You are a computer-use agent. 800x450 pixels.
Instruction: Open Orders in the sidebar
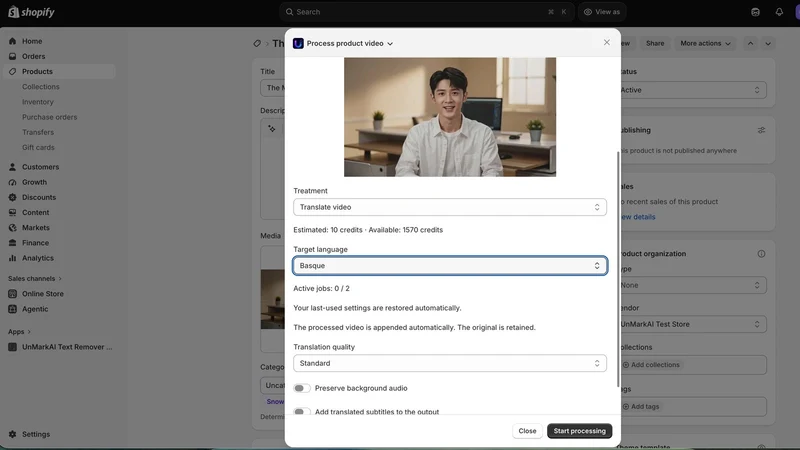tap(33, 56)
